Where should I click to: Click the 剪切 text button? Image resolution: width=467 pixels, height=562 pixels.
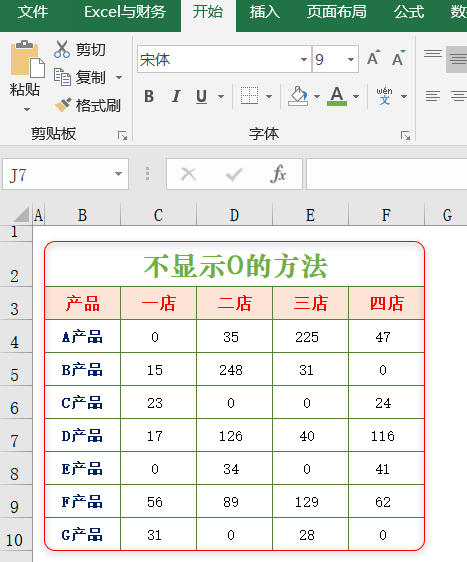click(90, 49)
